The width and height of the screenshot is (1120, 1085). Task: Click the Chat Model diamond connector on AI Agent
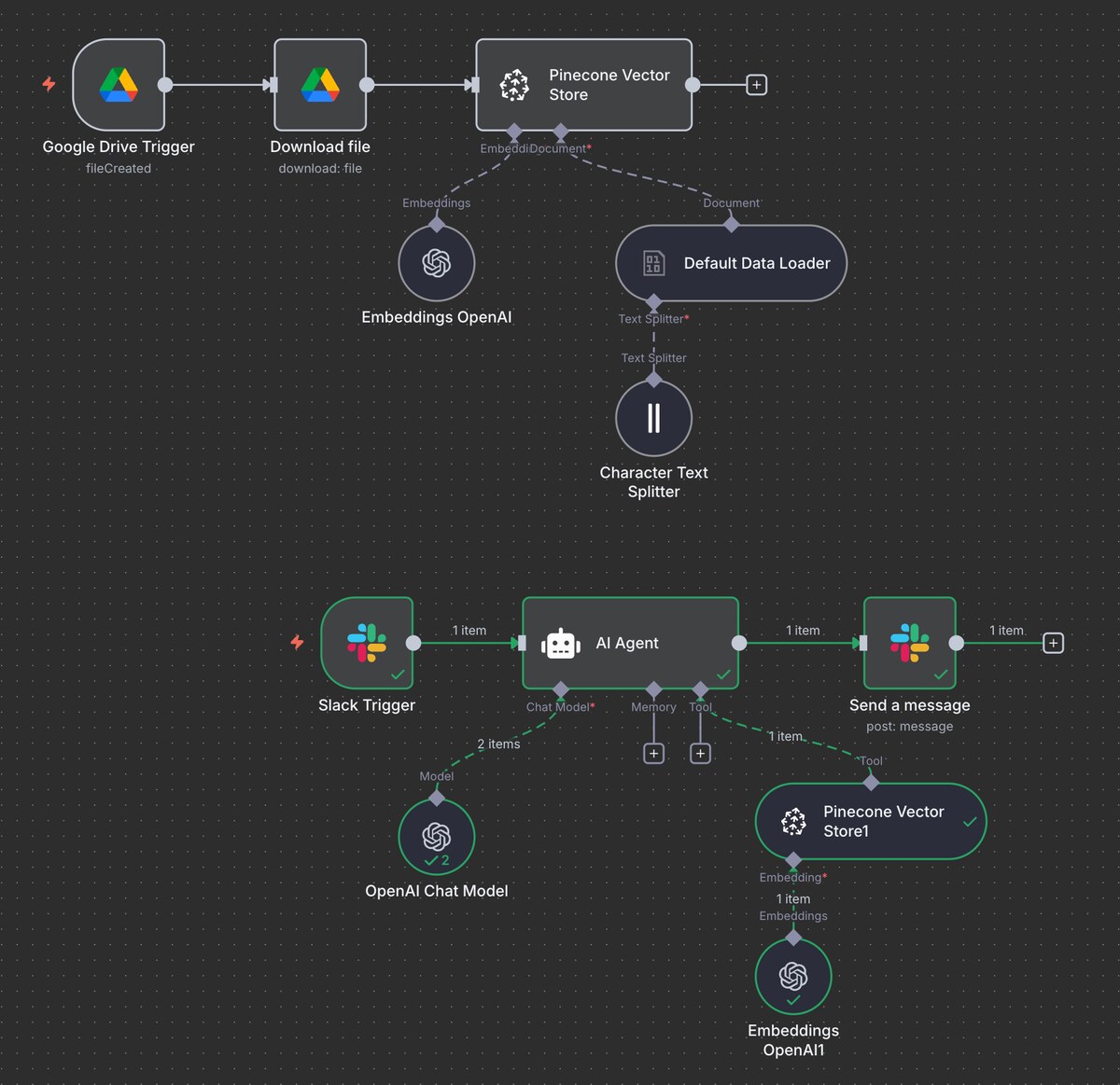pos(560,689)
